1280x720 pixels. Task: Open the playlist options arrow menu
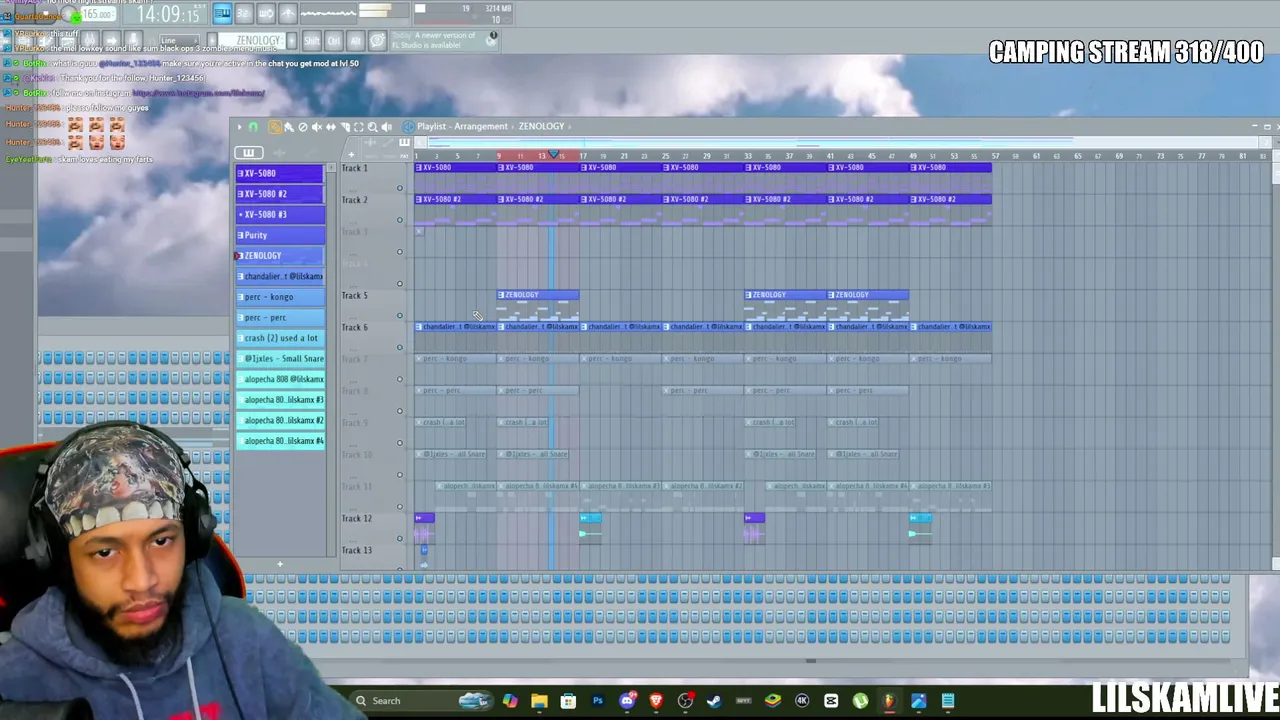[239, 127]
